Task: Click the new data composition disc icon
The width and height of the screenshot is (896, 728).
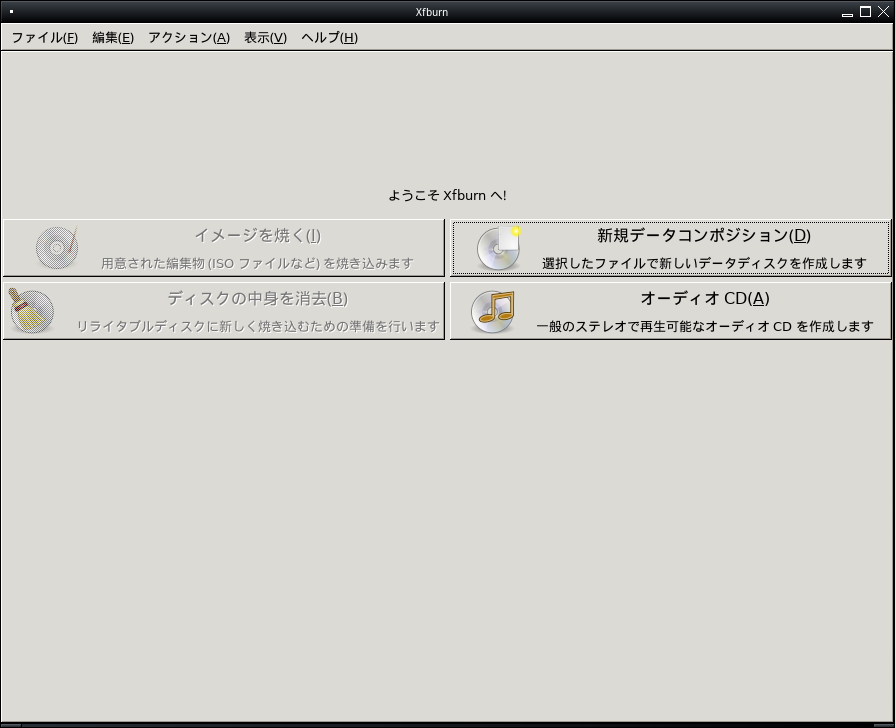Action: (499, 248)
